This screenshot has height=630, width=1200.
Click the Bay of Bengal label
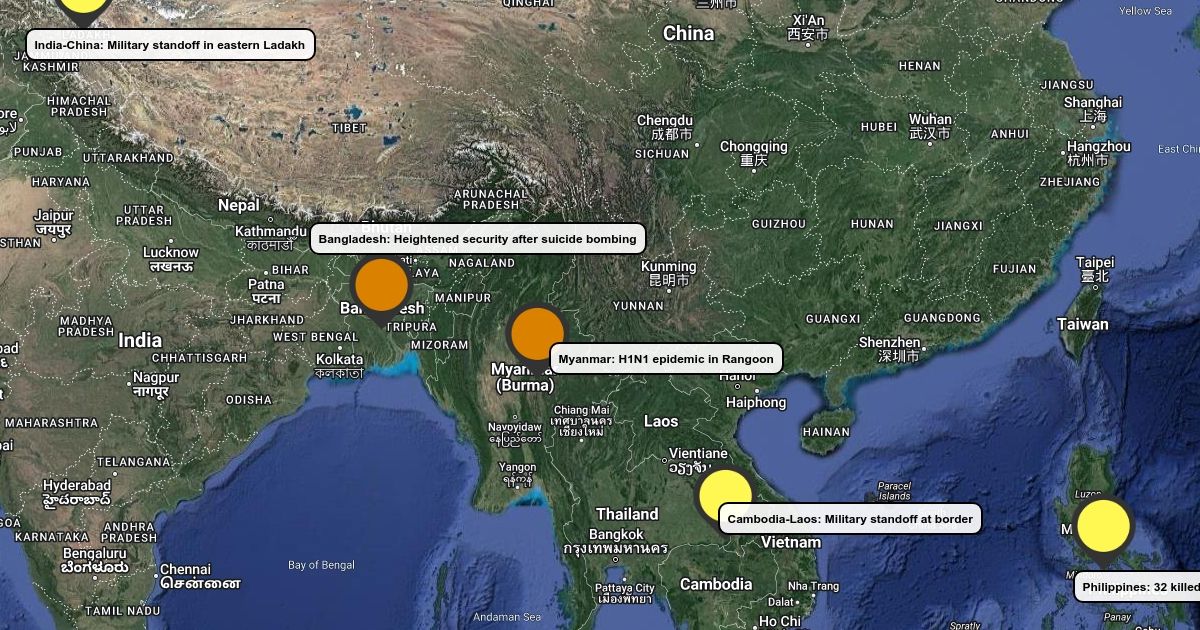click(x=321, y=565)
